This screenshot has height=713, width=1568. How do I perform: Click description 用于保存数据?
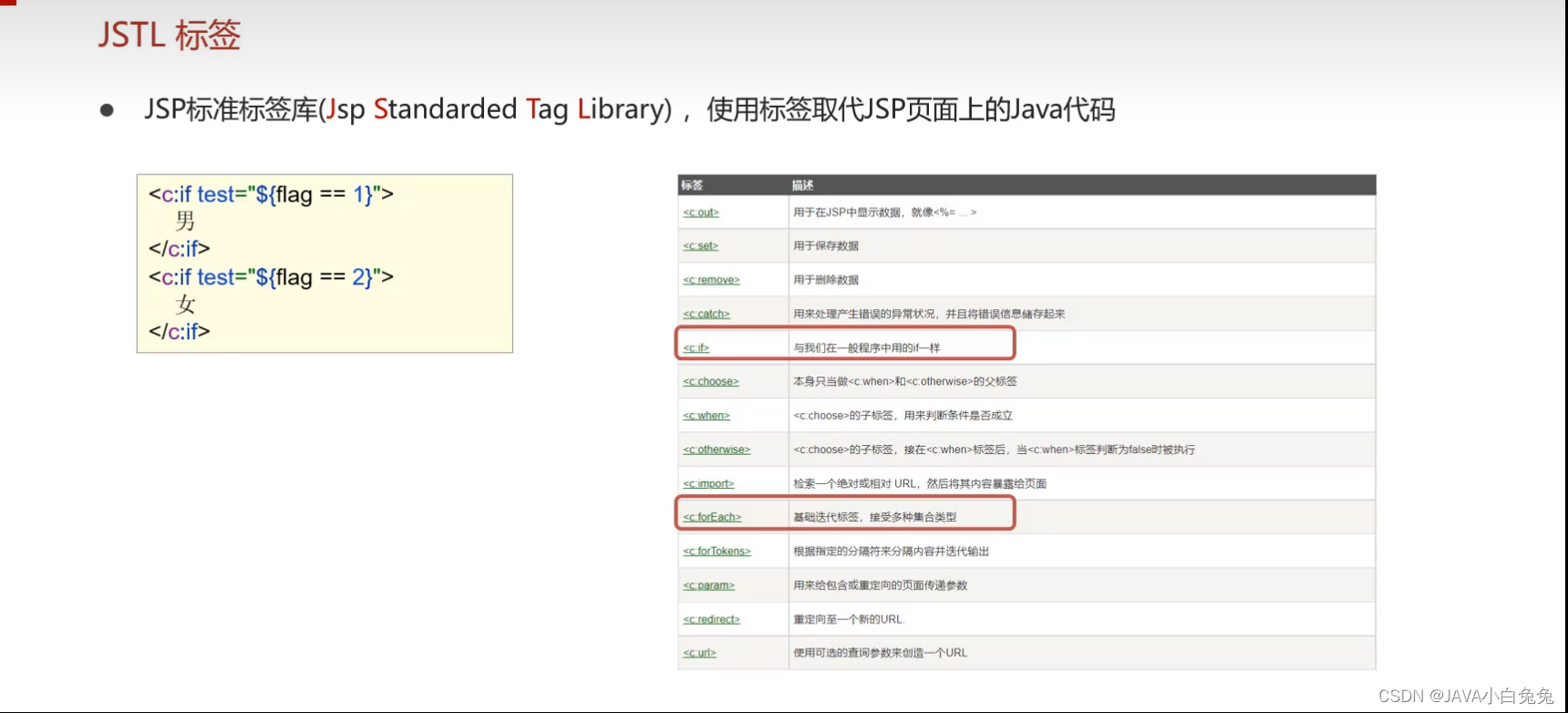coord(826,246)
